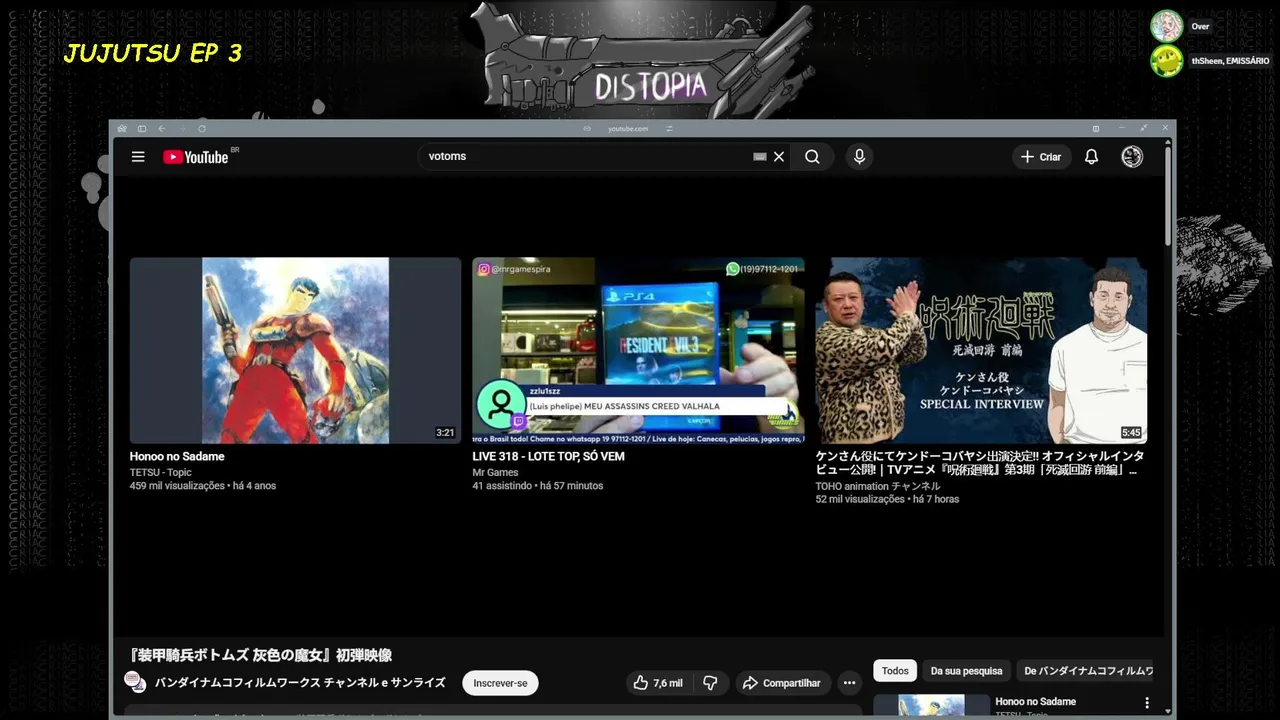Open the Honoo no Sadame video thumbnail
Image resolution: width=1280 pixels, height=720 pixels.
coord(295,350)
